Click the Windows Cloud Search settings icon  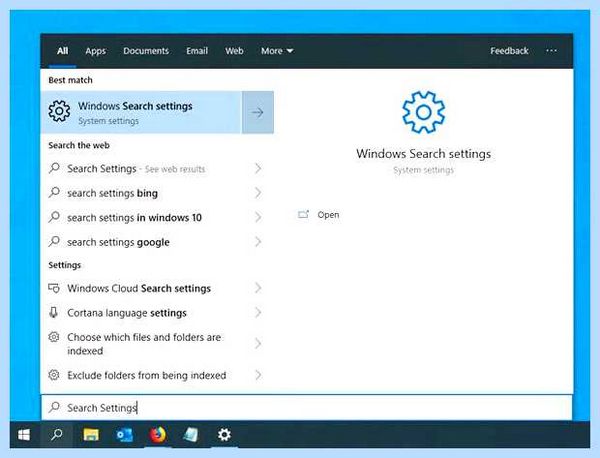click(x=54, y=288)
